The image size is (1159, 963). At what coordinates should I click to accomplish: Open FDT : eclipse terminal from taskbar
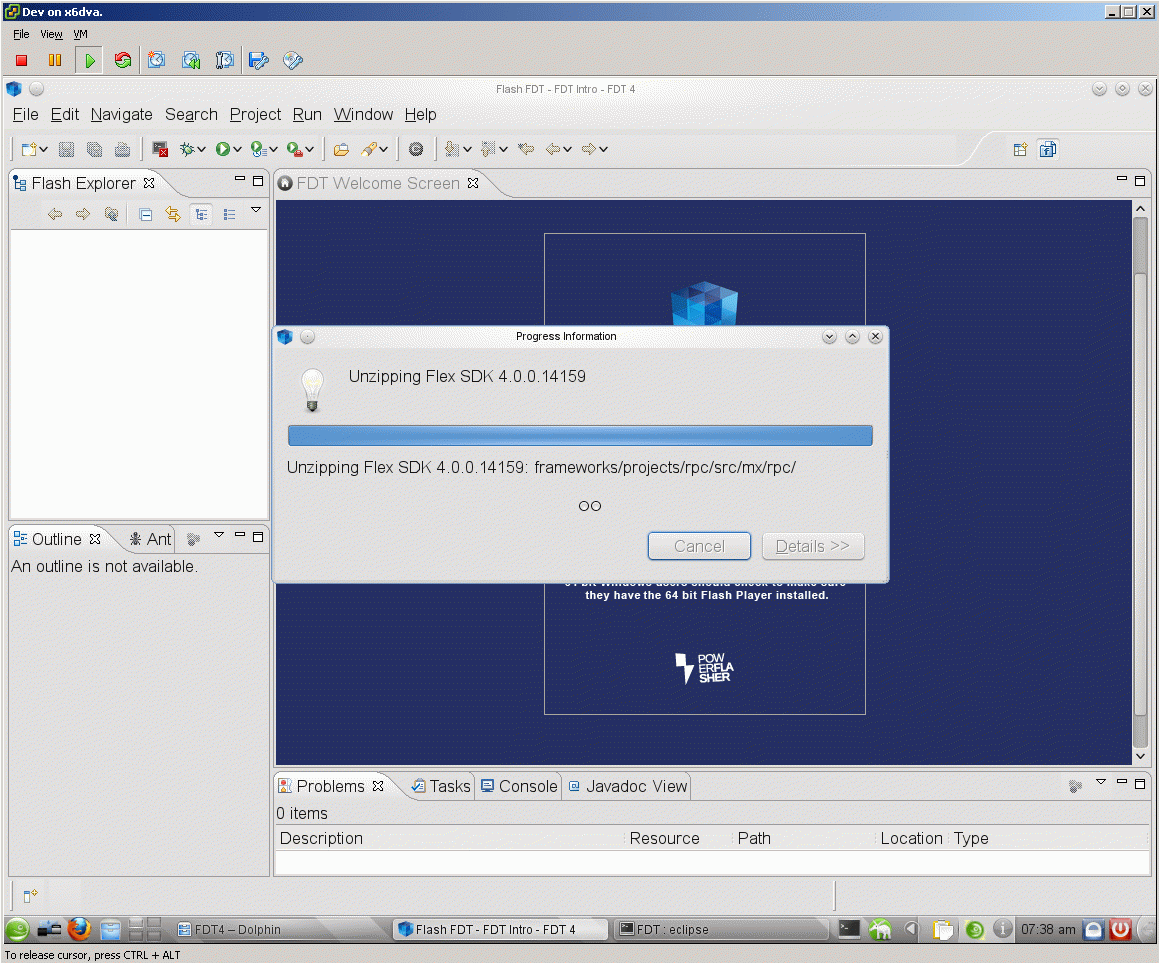(721, 929)
